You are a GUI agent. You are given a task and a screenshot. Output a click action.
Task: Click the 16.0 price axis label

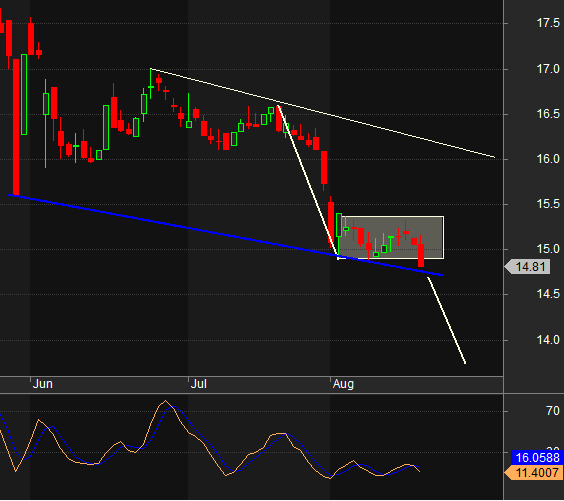pyautogui.click(x=548, y=159)
